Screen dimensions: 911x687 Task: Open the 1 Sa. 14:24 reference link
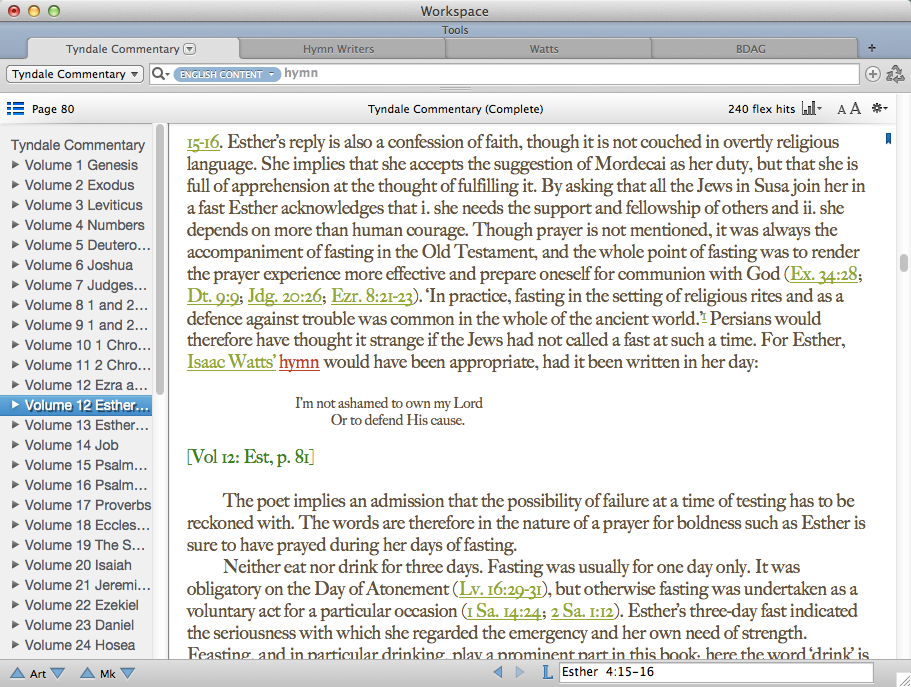[x=504, y=611]
